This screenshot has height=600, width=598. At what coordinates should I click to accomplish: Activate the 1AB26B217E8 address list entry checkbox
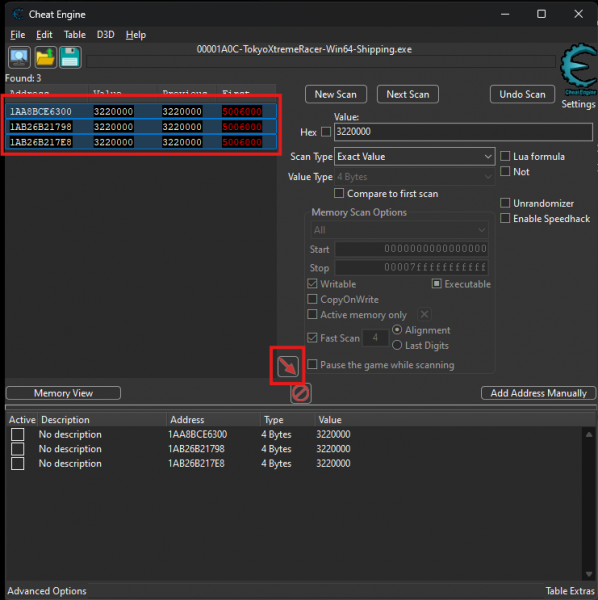18,463
